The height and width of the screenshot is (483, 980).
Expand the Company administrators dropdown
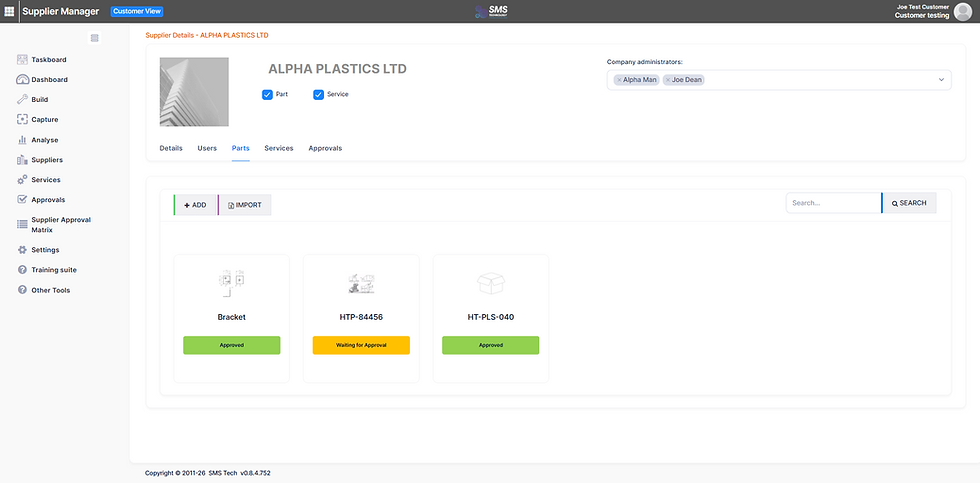[x=941, y=80]
